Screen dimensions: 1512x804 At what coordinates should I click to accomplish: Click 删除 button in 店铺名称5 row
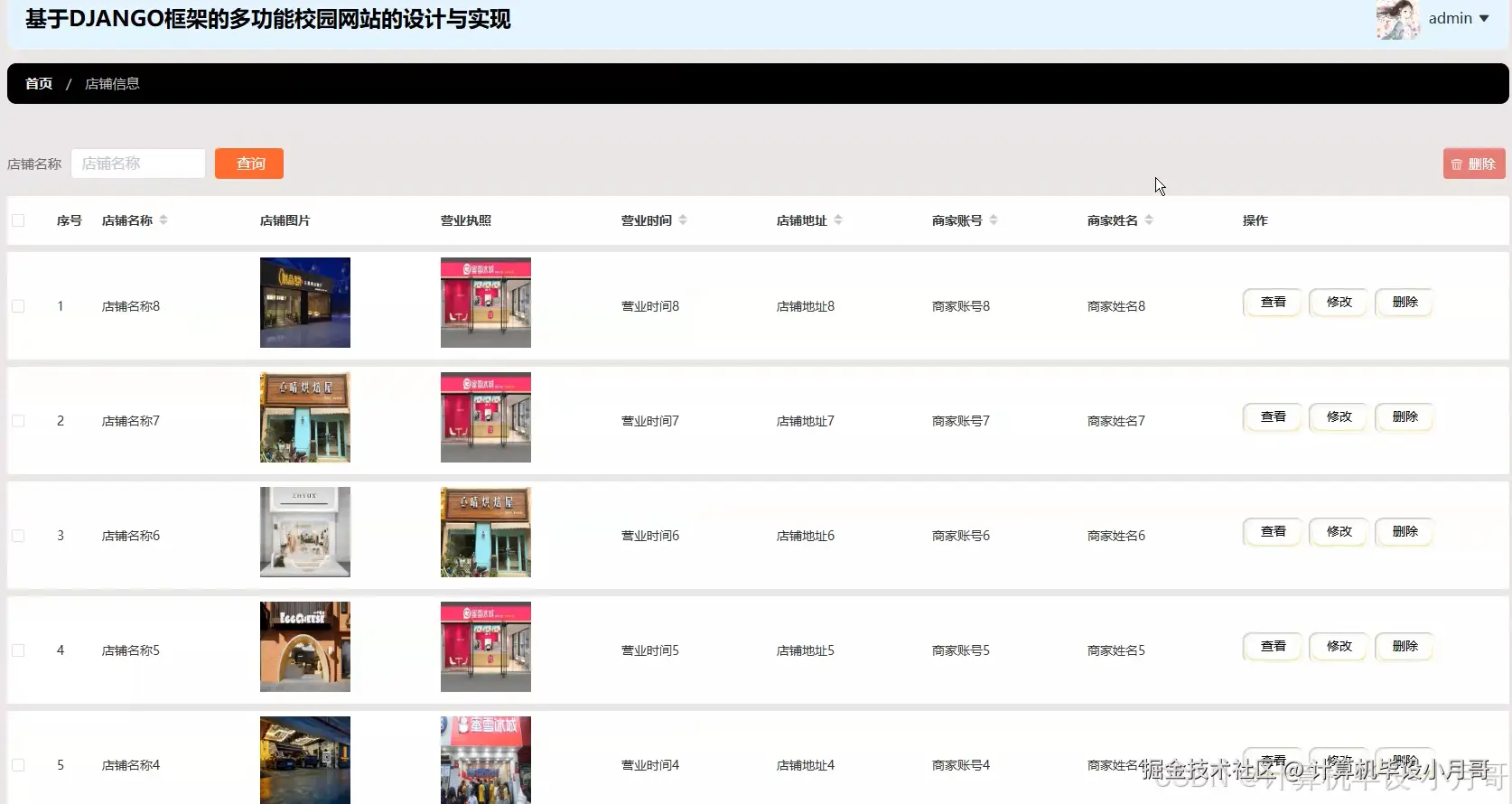1405,646
